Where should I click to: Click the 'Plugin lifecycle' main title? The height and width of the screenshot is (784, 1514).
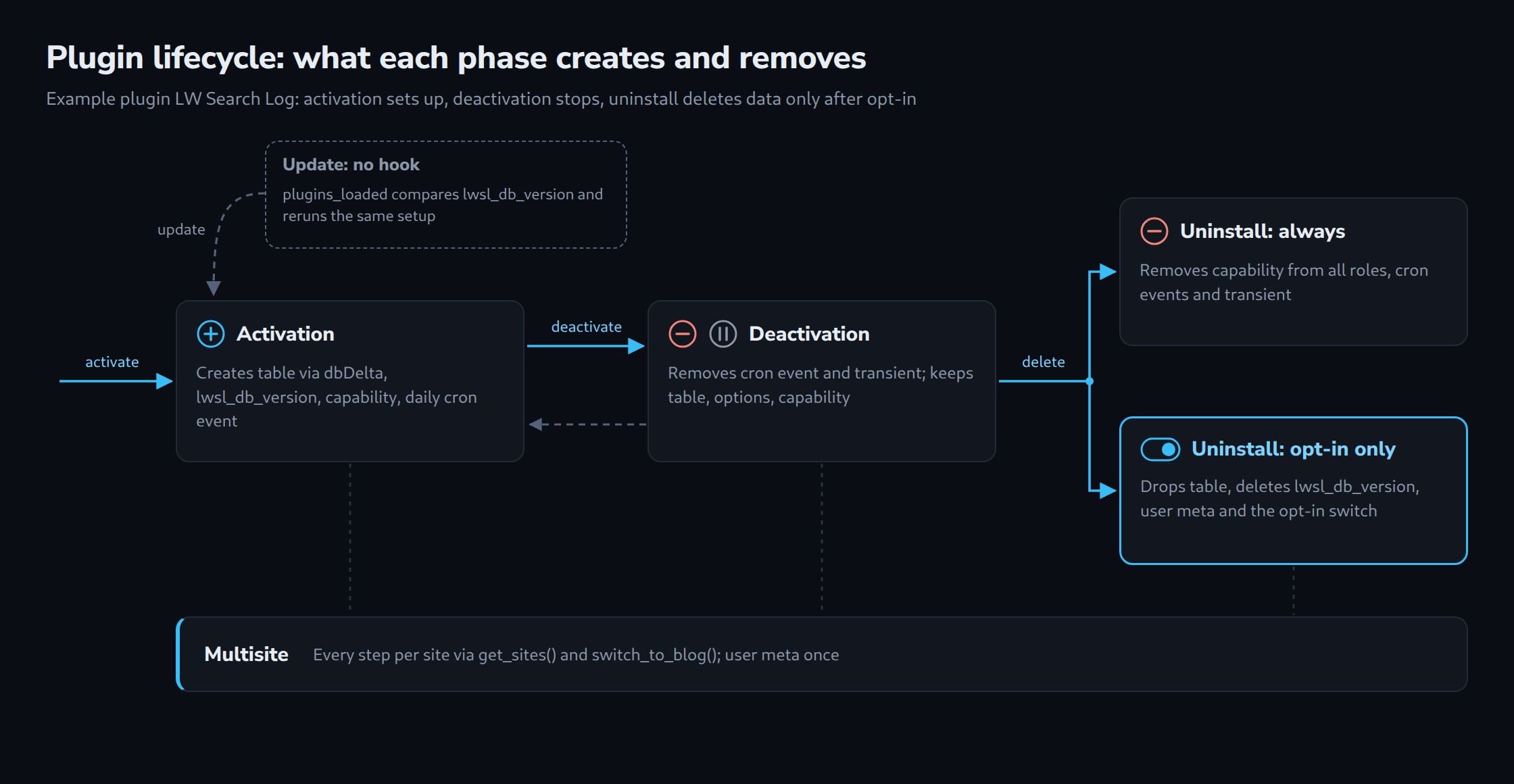click(x=456, y=58)
